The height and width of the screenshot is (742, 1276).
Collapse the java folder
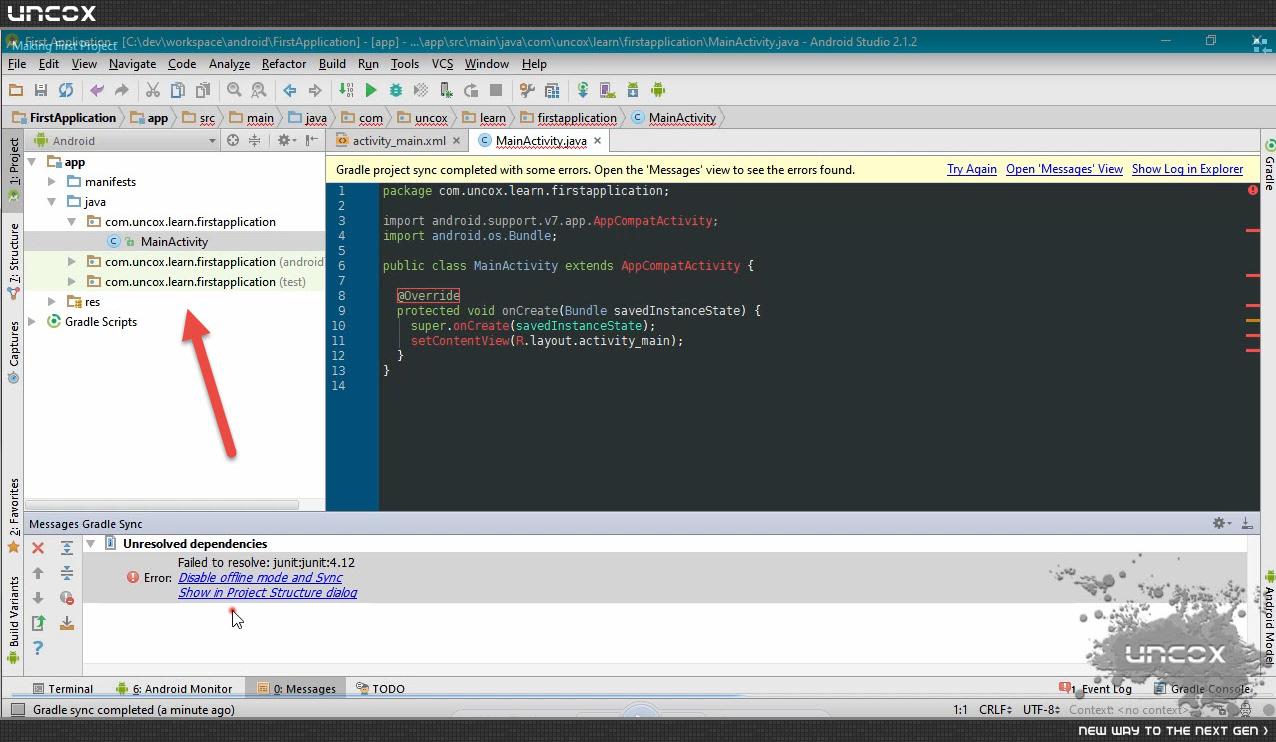click(x=52, y=202)
